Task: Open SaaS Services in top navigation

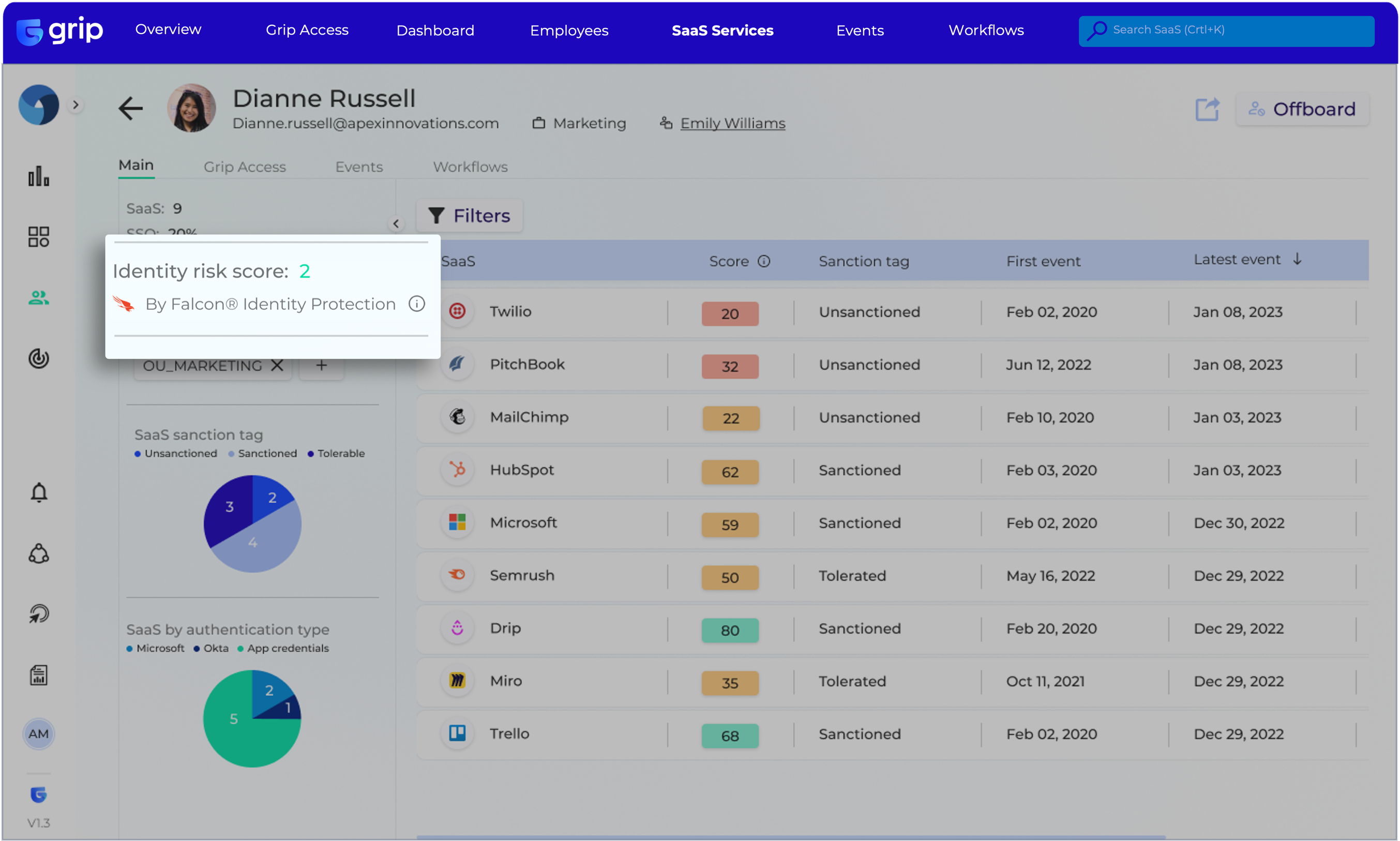Action: click(x=722, y=31)
